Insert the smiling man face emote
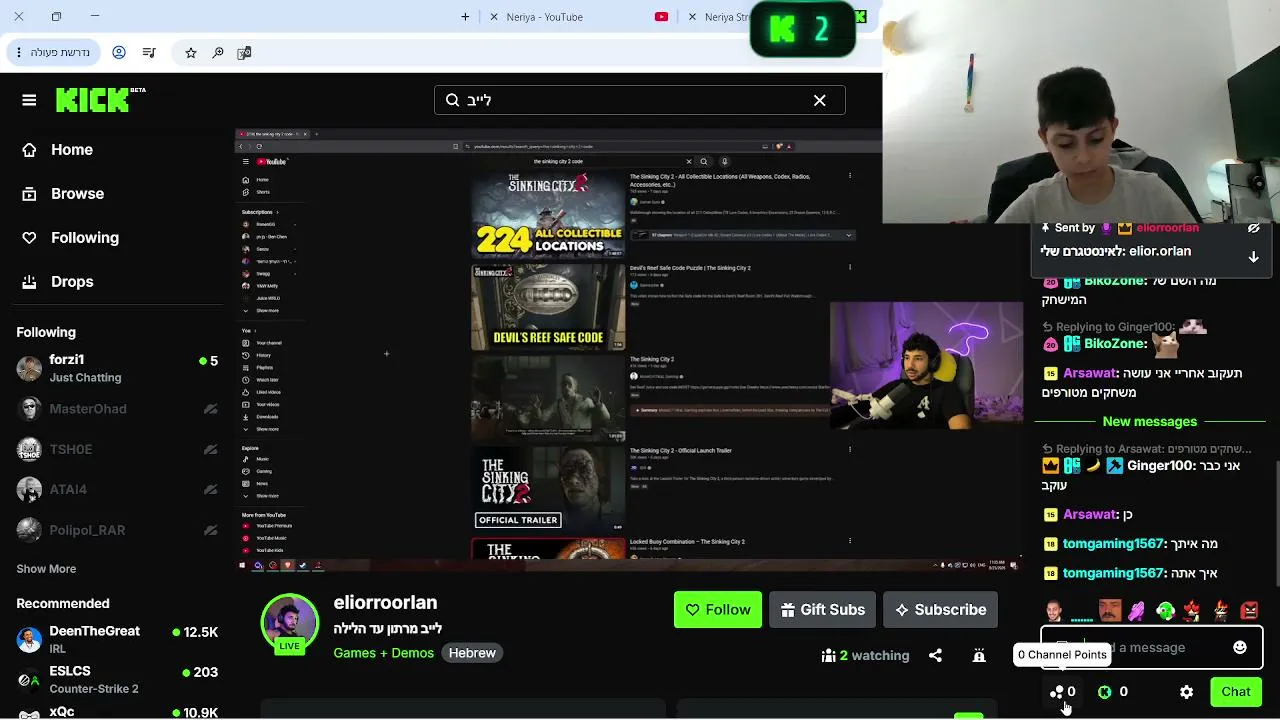Screen dimensions: 1280x720 tap(1053, 610)
